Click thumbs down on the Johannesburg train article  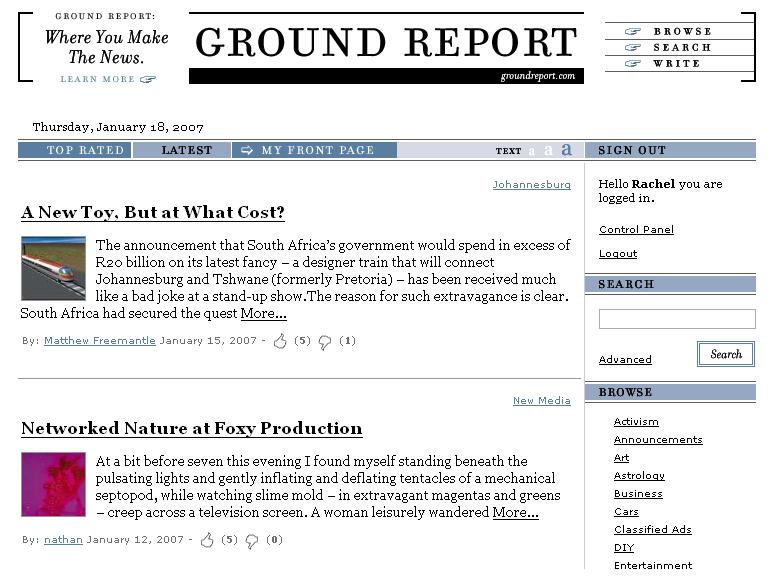pyautogui.click(x=325, y=342)
